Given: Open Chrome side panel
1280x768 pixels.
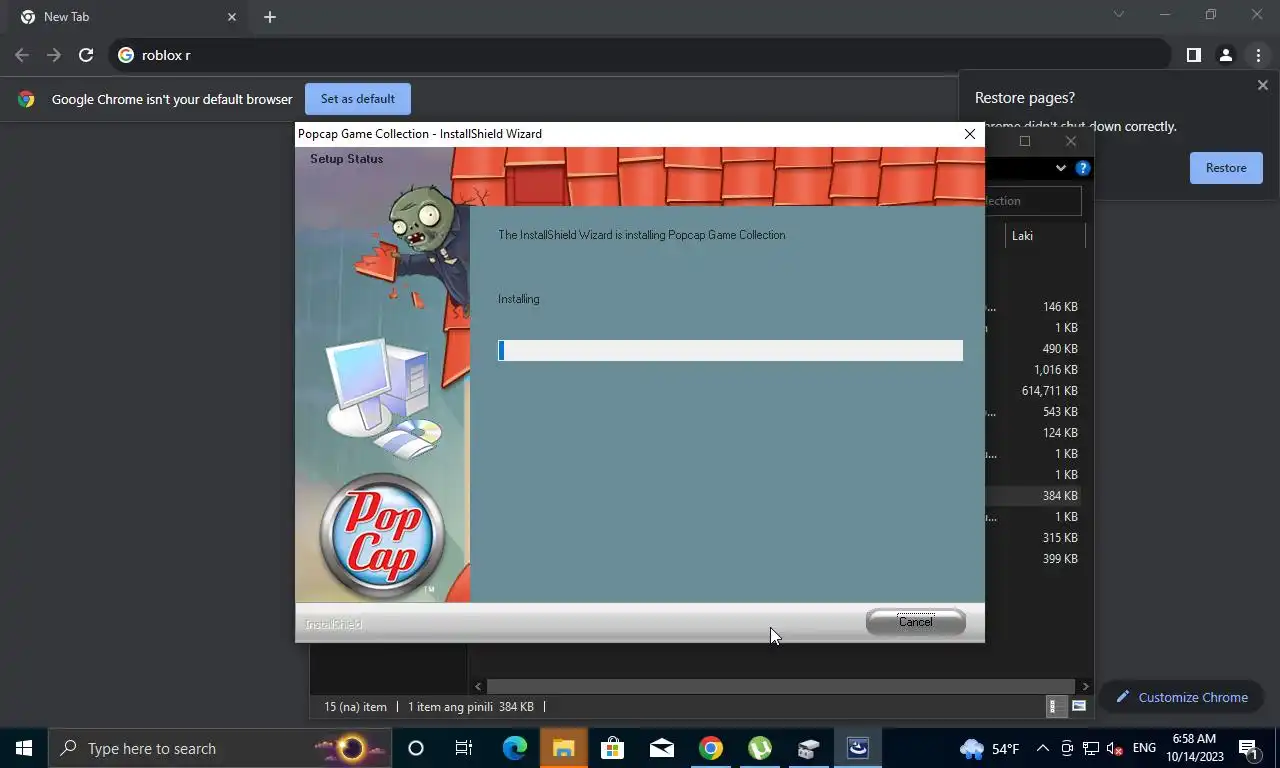Looking at the screenshot, I should pyautogui.click(x=1193, y=55).
